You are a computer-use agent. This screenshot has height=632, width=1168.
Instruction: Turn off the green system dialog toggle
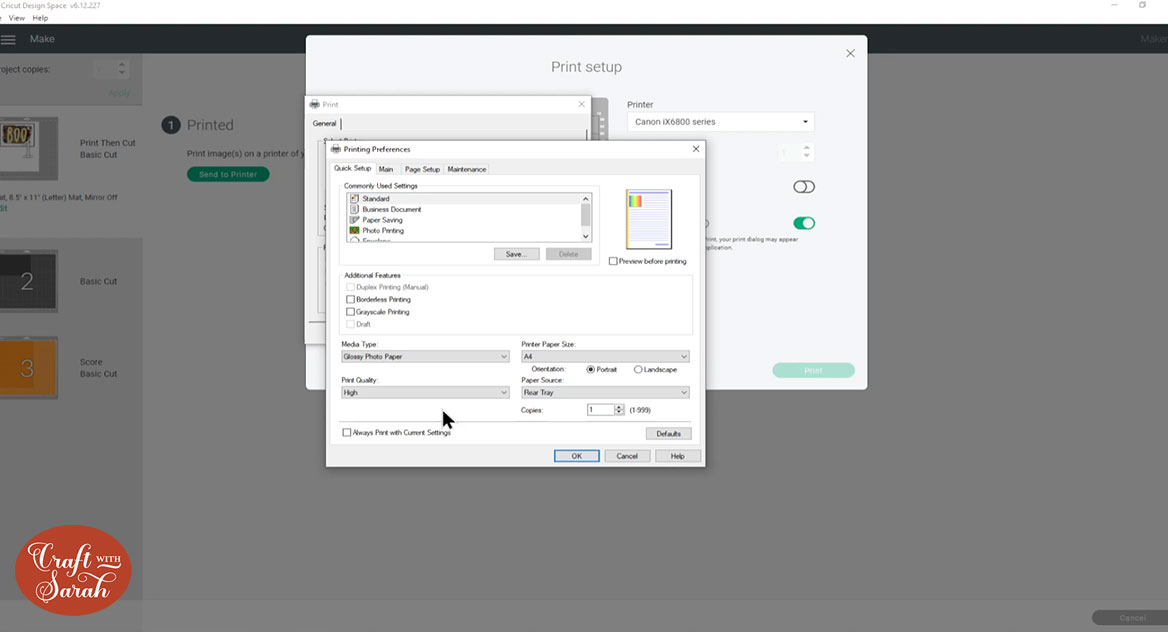(x=804, y=224)
